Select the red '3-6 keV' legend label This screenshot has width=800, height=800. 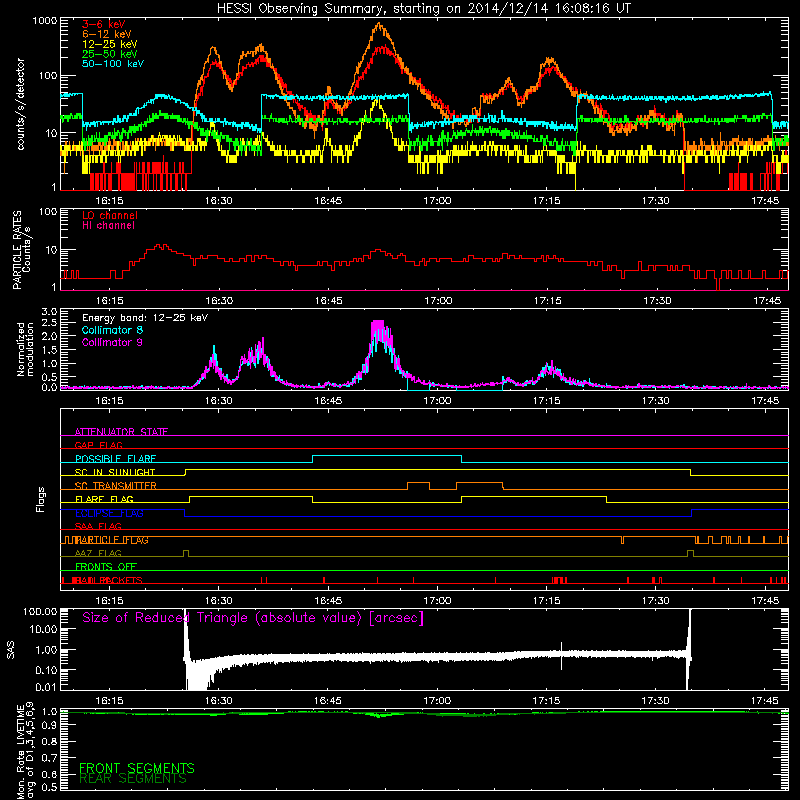click(x=103, y=24)
